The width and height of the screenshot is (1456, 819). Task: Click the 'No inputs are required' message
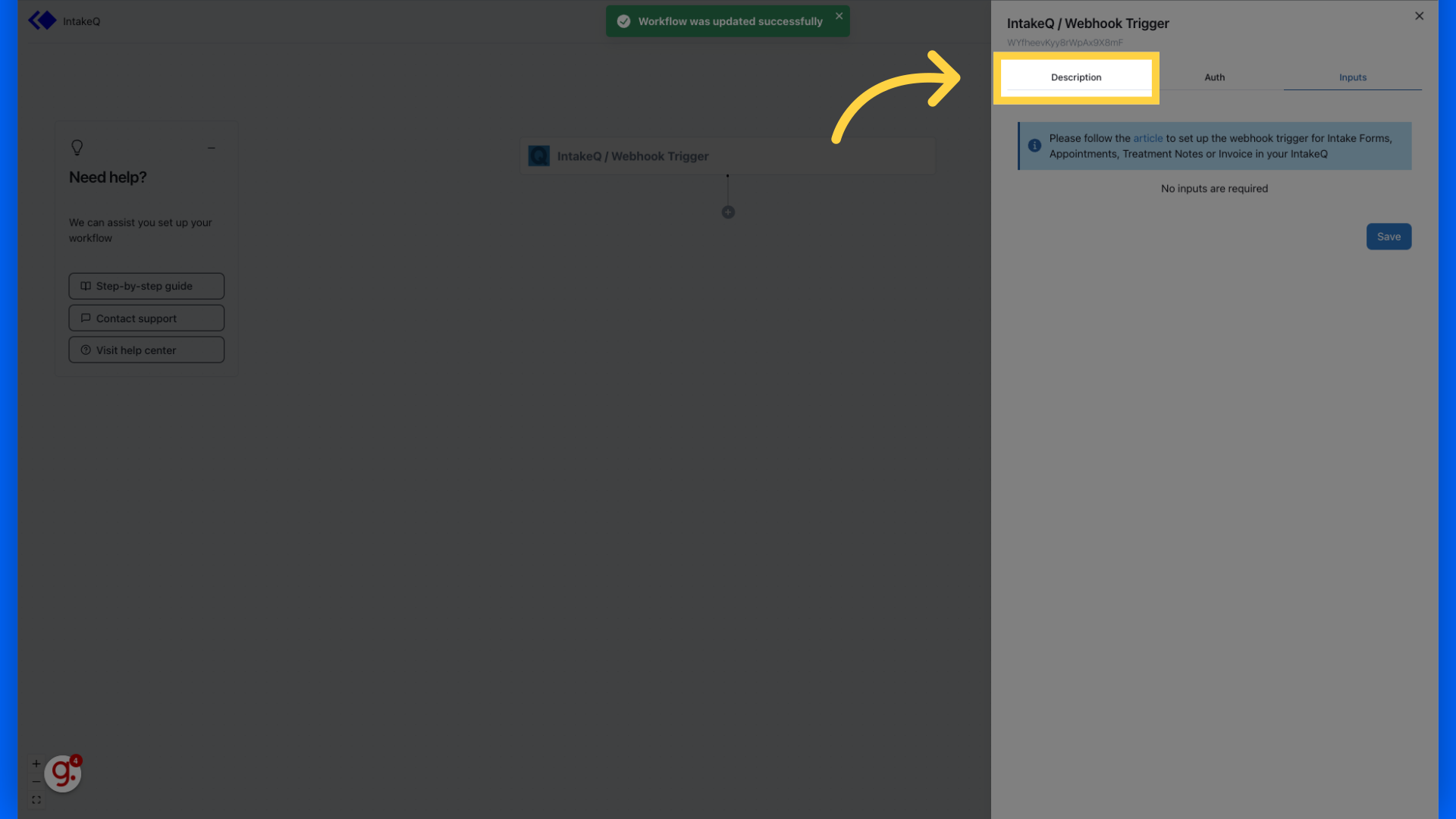[1214, 188]
